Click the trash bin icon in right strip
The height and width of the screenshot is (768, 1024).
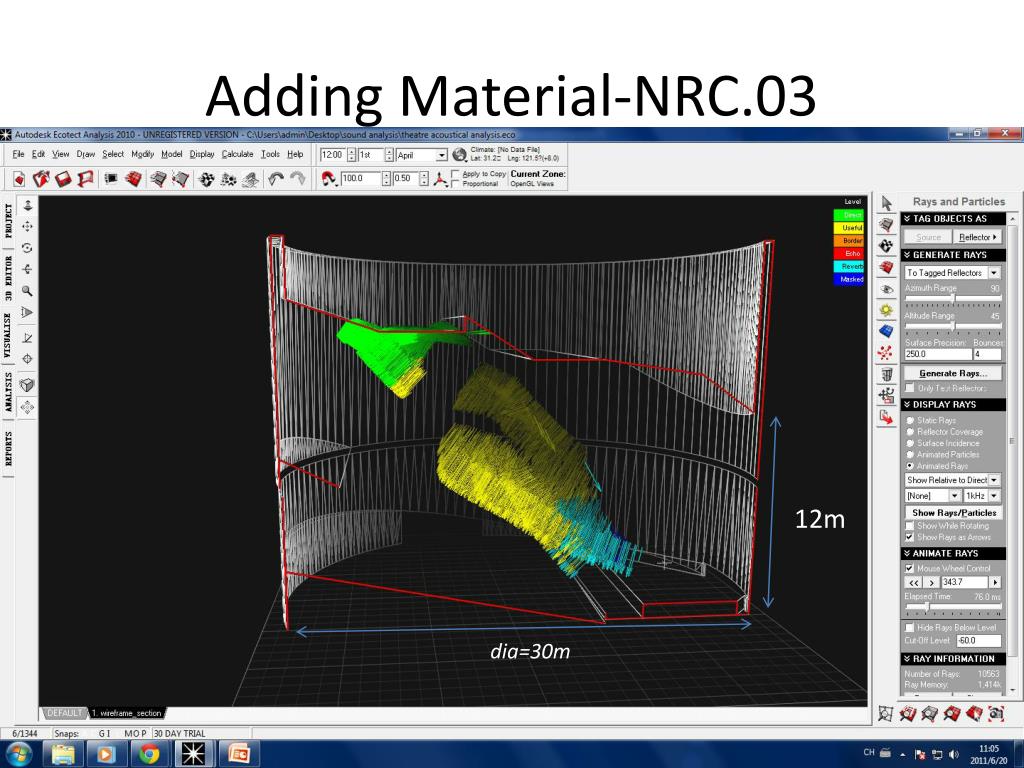885,374
